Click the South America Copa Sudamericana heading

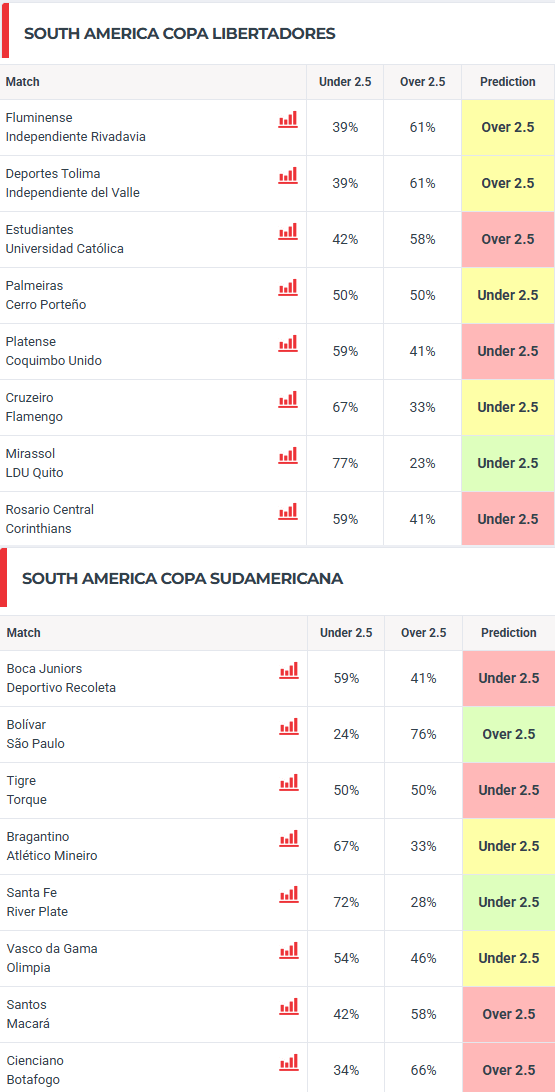(182, 579)
